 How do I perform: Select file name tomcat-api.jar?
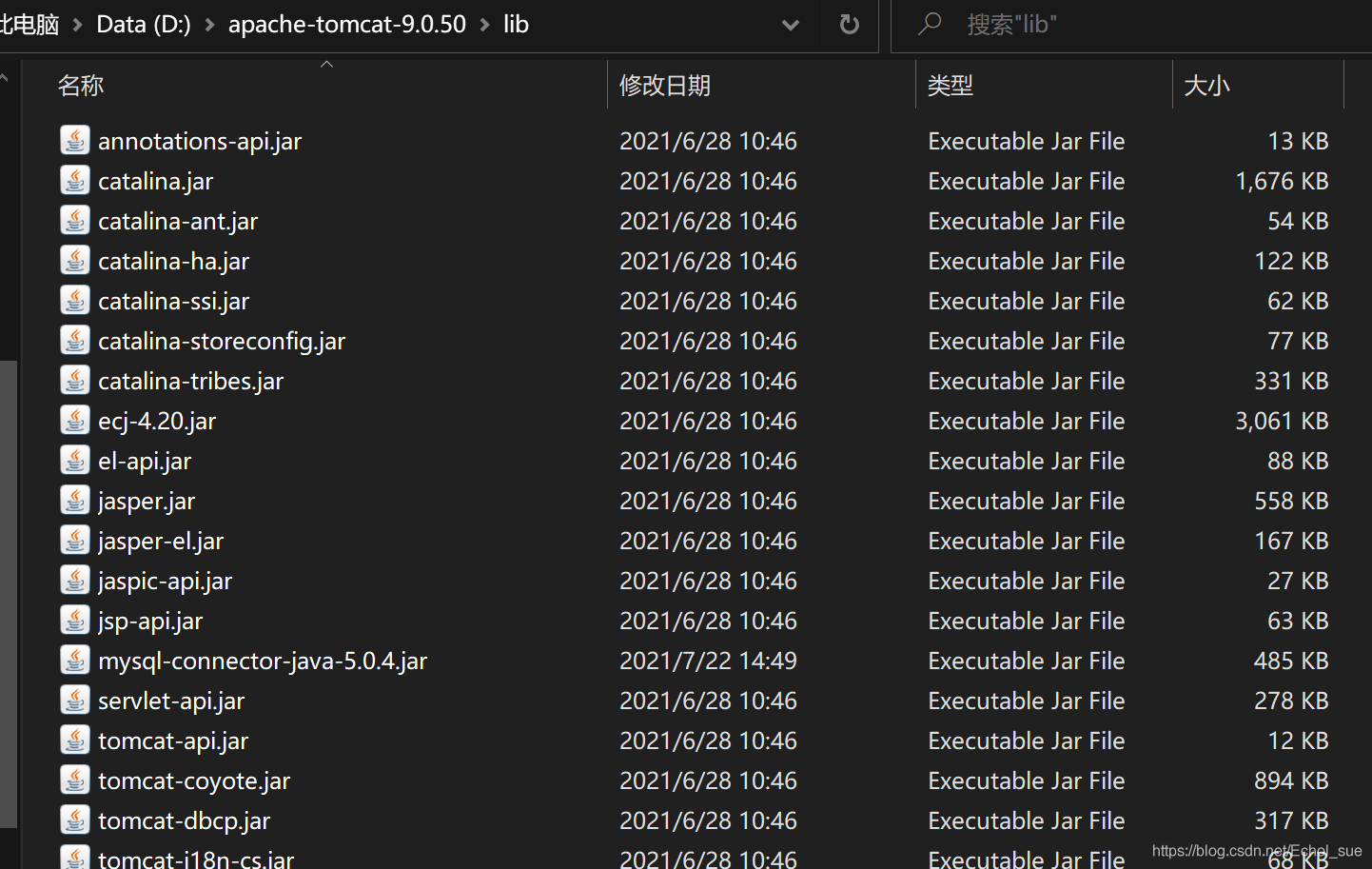pyautogui.click(x=173, y=741)
